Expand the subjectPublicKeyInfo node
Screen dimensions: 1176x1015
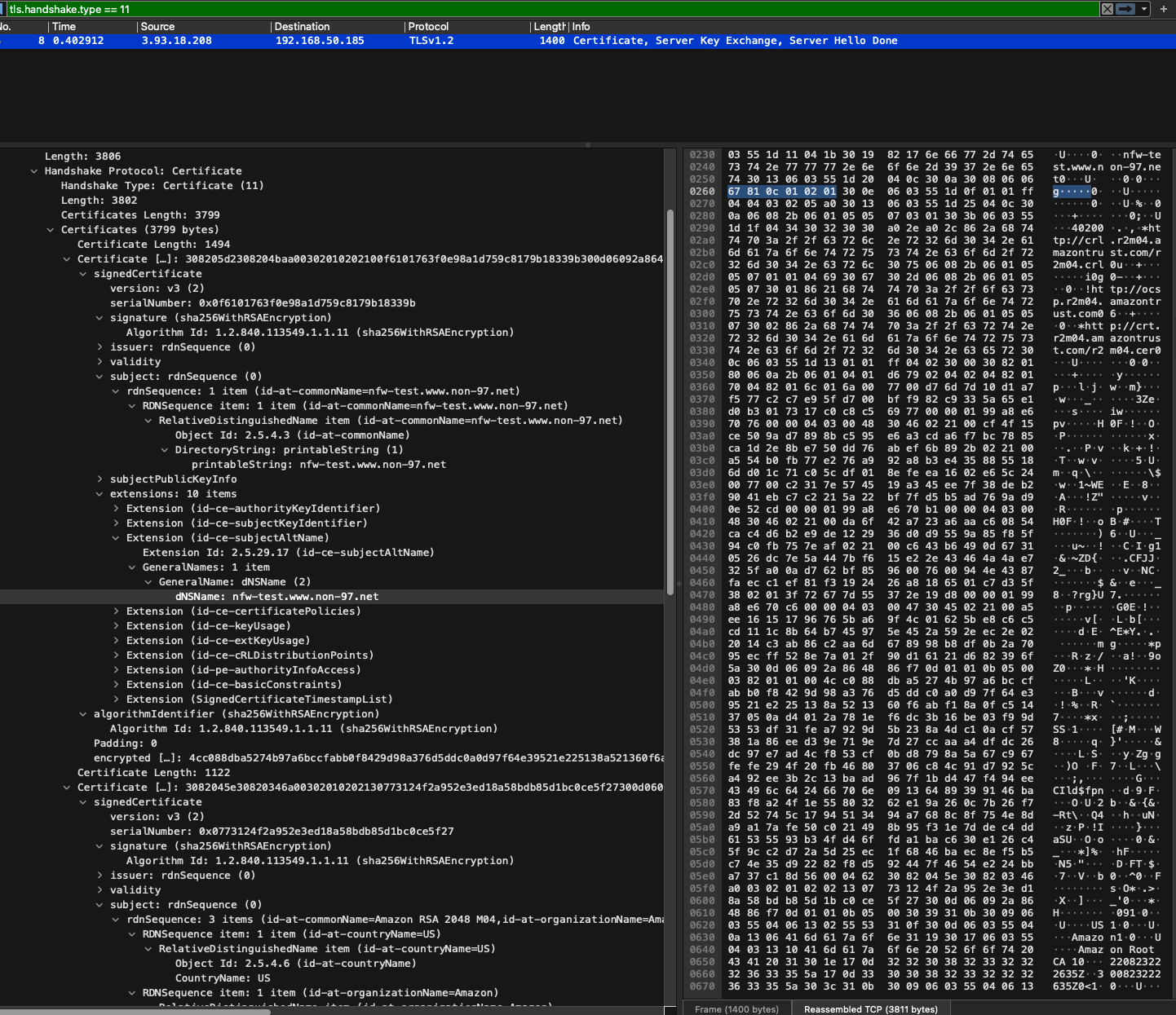tap(99, 479)
